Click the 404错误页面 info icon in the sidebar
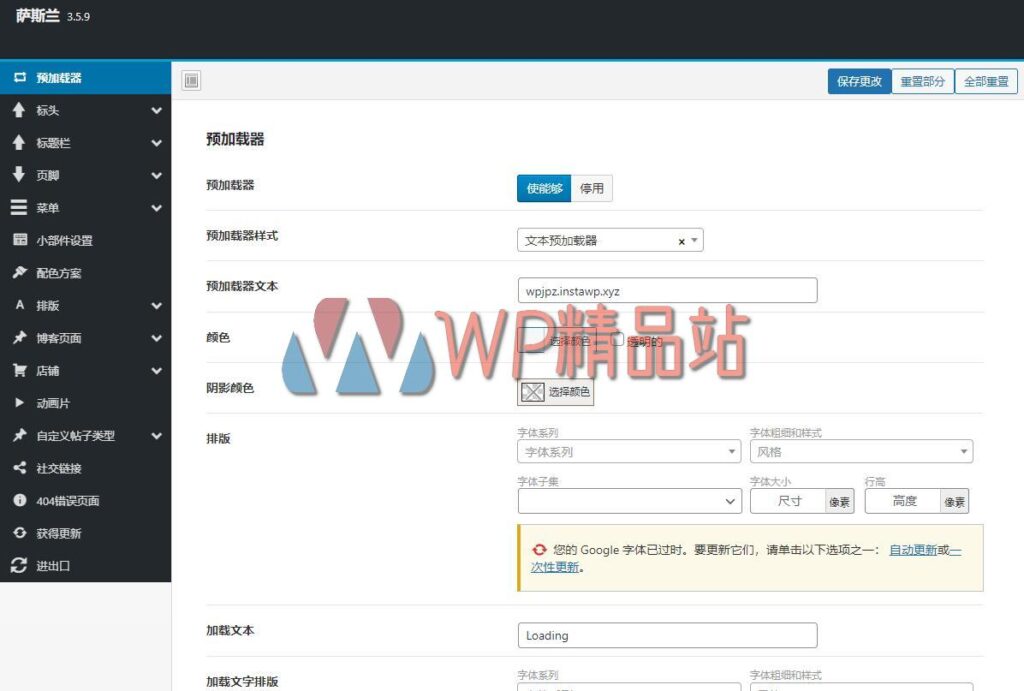This screenshot has width=1024, height=691. click(19, 501)
